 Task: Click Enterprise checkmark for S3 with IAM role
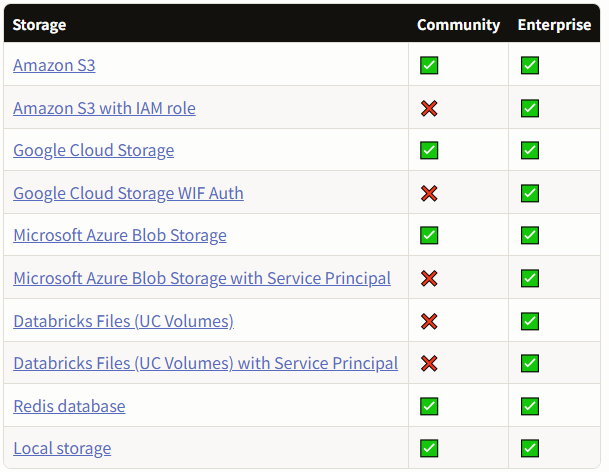click(530, 108)
